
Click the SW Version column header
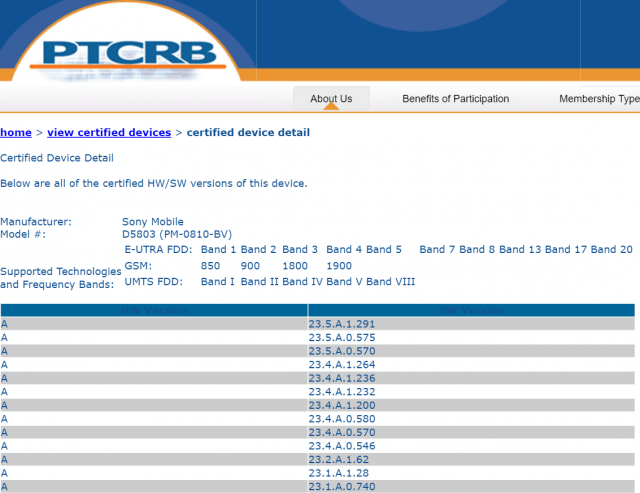pyautogui.click(x=471, y=311)
